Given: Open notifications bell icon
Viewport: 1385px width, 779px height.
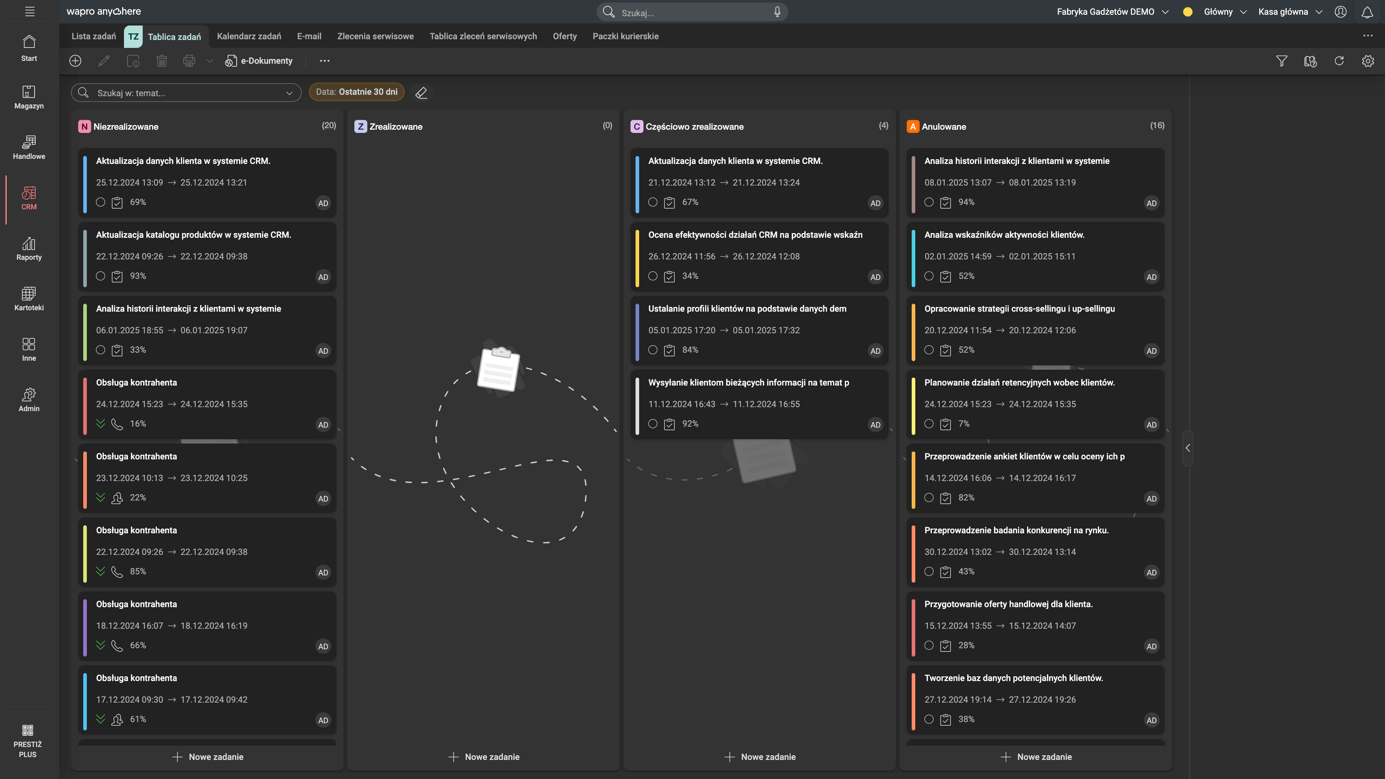Looking at the screenshot, I should click(x=1367, y=12).
